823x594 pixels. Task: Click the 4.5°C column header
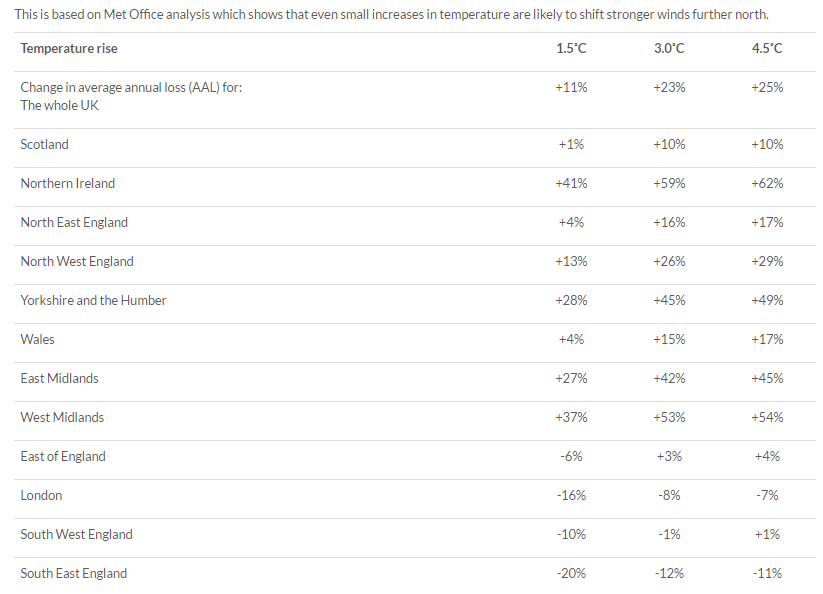coord(767,48)
